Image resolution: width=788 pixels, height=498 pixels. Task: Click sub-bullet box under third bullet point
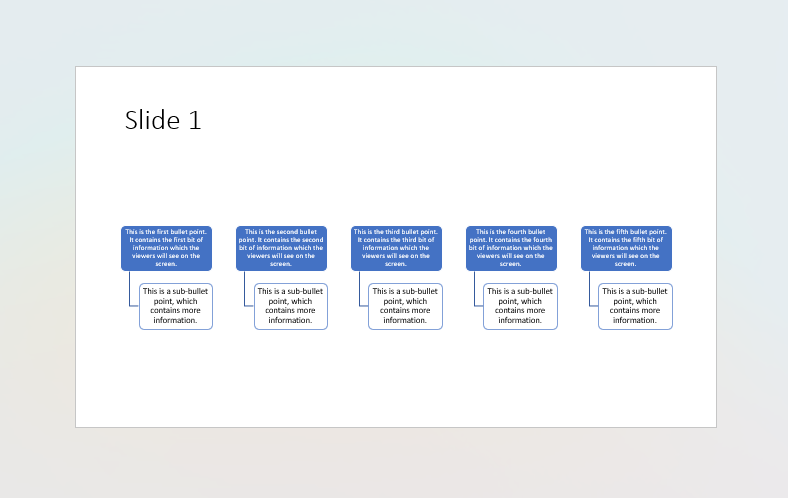coord(406,307)
